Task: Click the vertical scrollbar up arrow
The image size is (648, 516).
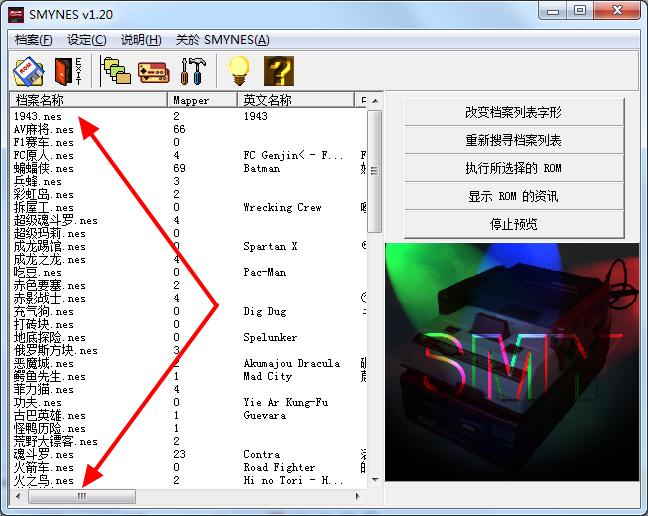Action: [375, 101]
